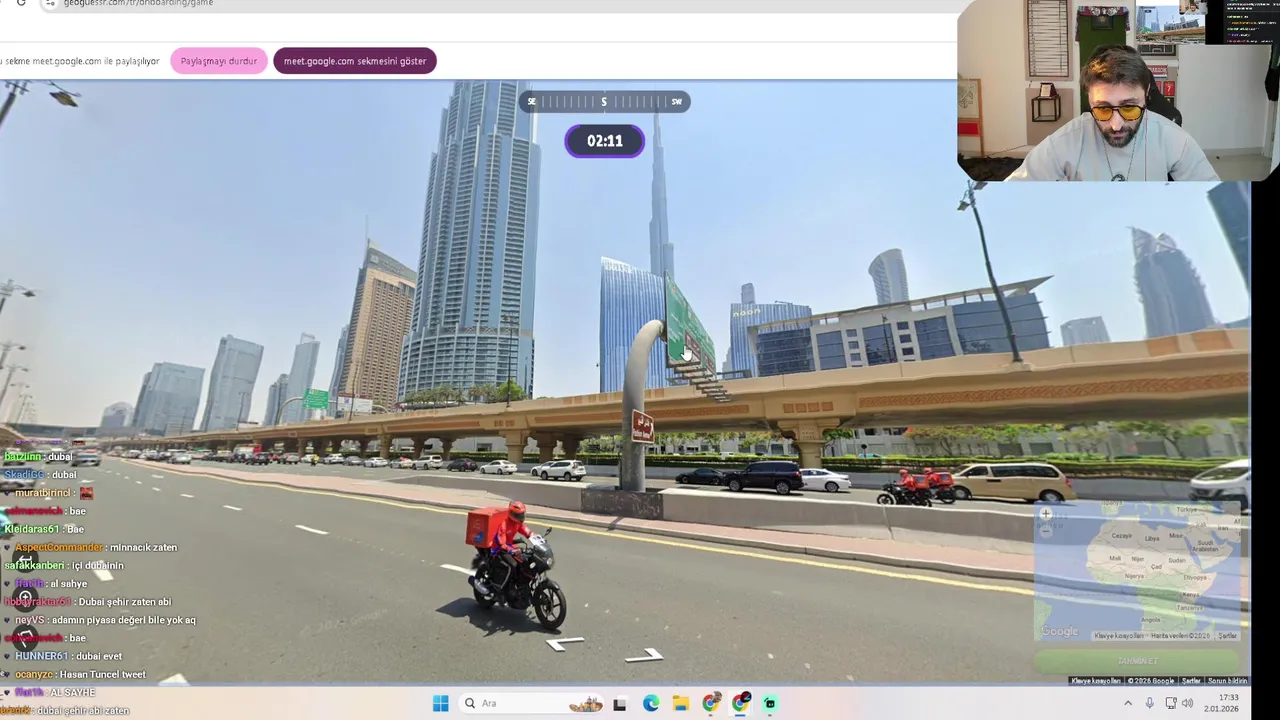The image size is (1280, 720).
Task: Click the compass heading bar
Action: pos(604,101)
